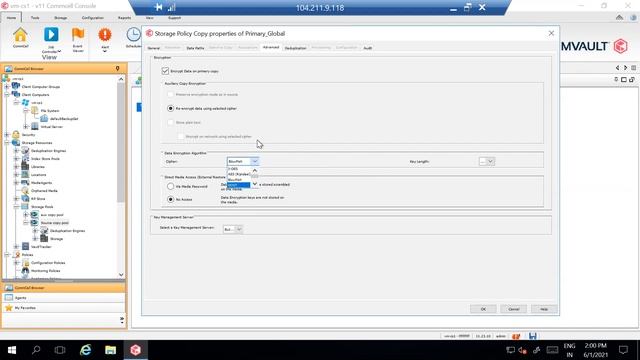Screen dimensions: 640x360
Task: Select Via Media Password radio button
Action: click(x=171, y=186)
